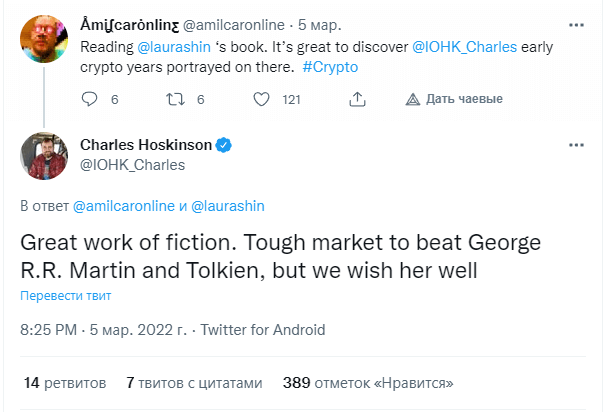Open @amilcaronline in the reply-to line

click(124, 206)
